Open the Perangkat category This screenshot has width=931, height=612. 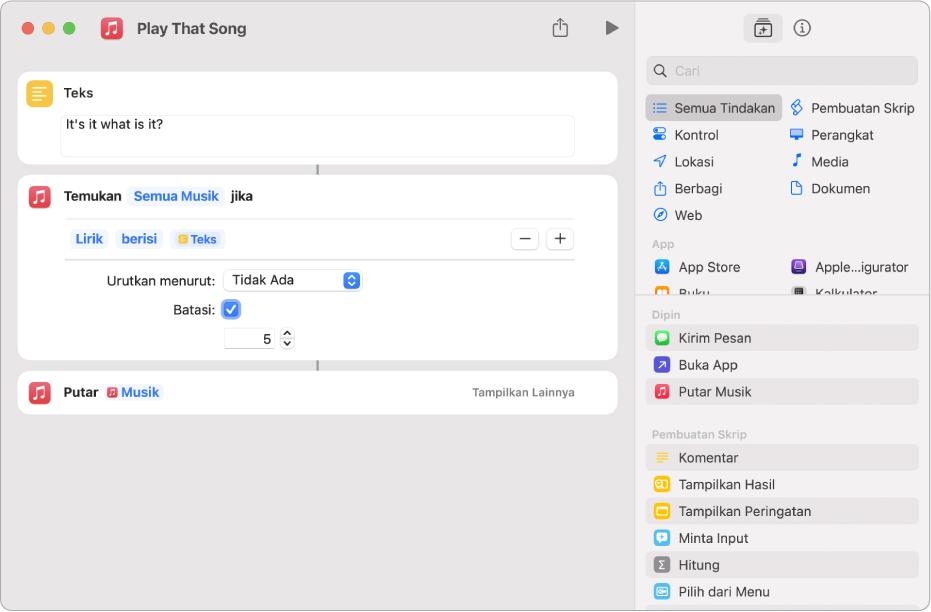pyautogui.click(x=832, y=135)
